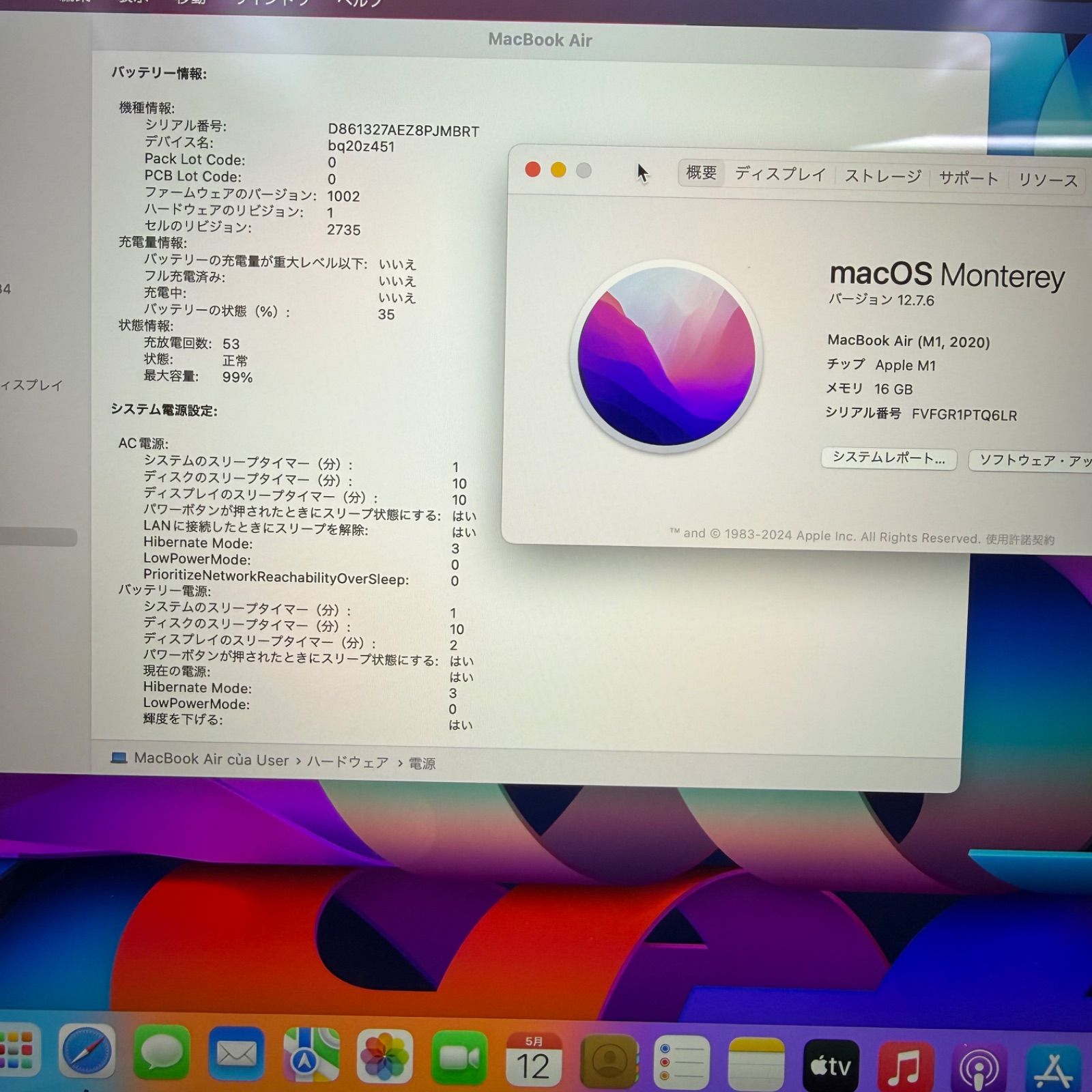This screenshot has width=1092, height=1092.
Task: Open the リソース tab
Action: coord(1048,180)
